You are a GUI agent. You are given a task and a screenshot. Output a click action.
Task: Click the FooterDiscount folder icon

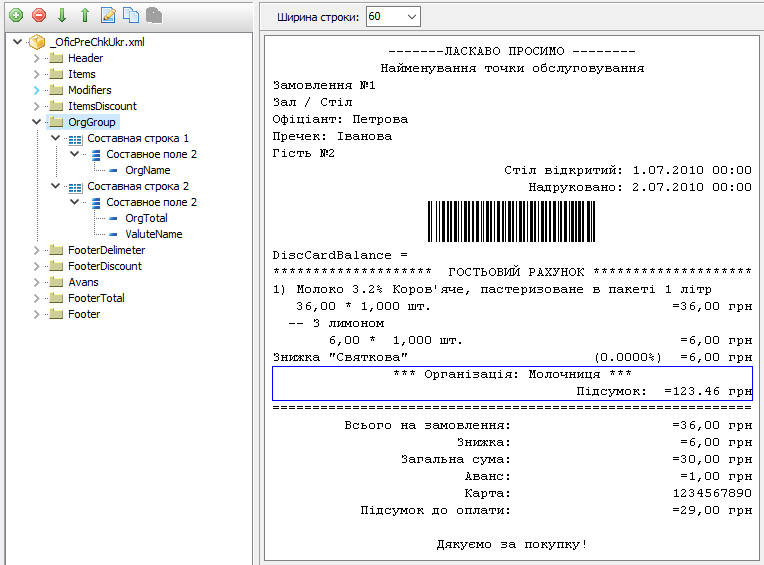click(x=57, y=266)
